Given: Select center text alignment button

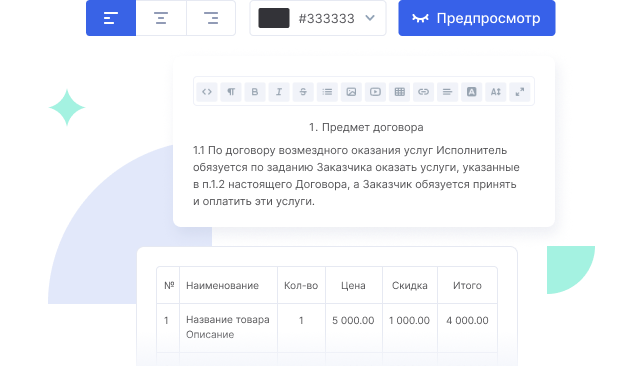Looking at the screenshot, I should pos(161,18).
